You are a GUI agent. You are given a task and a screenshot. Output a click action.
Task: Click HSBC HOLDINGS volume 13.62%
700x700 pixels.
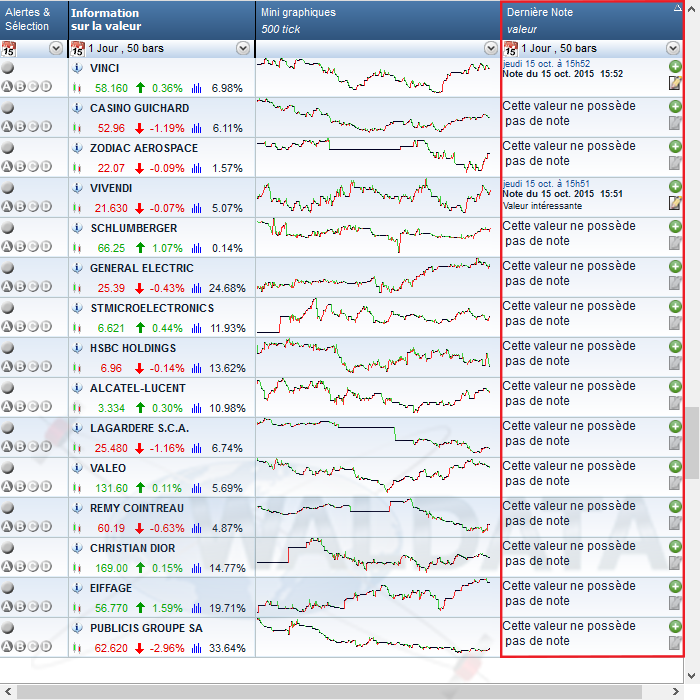[227, 368]
